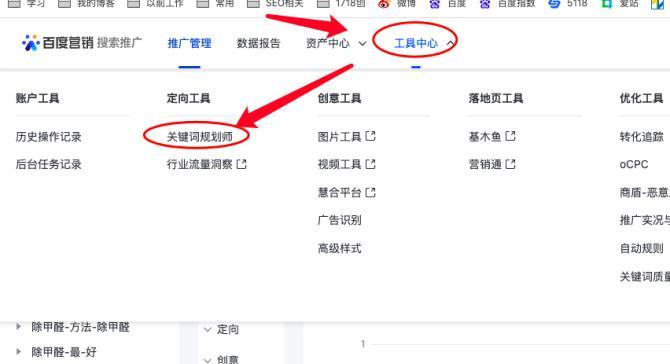
Task: Expand the 除甲醛-最-好 tree row
Action: tap(18, 352)
